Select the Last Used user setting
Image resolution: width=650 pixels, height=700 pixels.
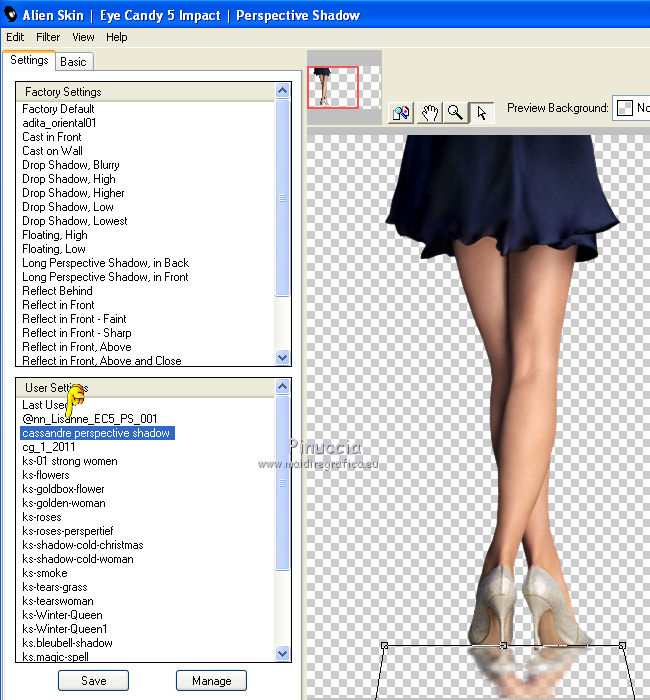pos(45,405)
